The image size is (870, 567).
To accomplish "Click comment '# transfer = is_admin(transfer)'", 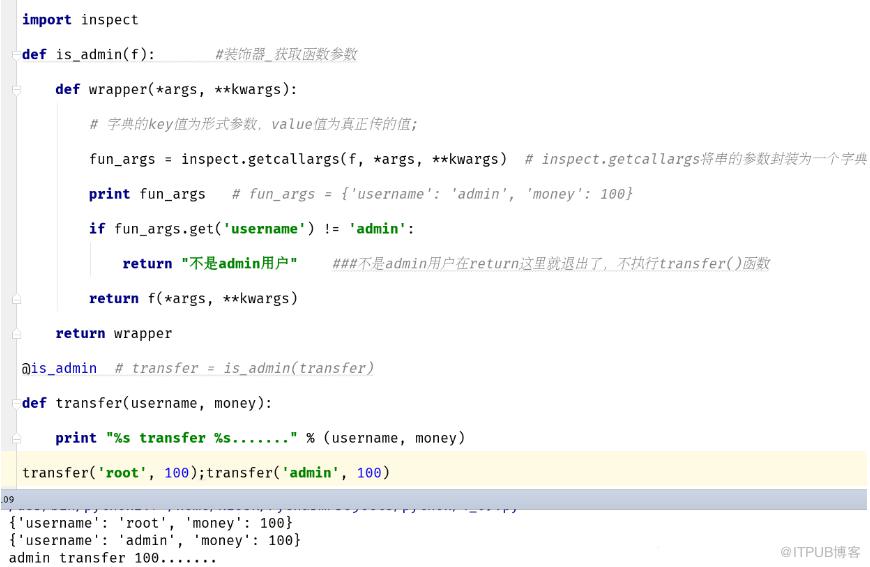I will click(244, 368).
